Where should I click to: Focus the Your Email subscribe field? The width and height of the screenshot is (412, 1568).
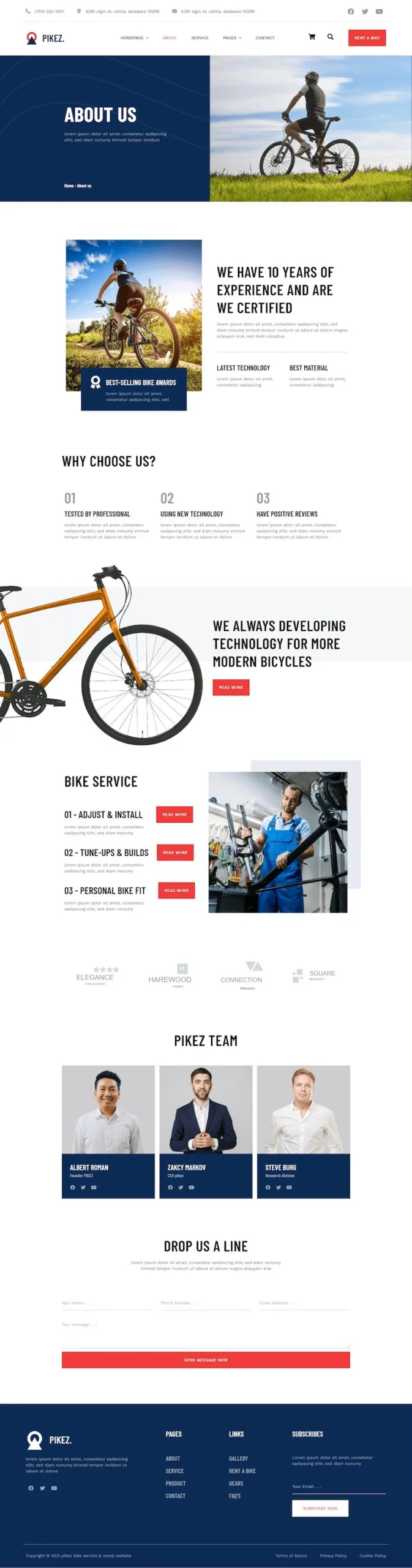[339, 1487]
